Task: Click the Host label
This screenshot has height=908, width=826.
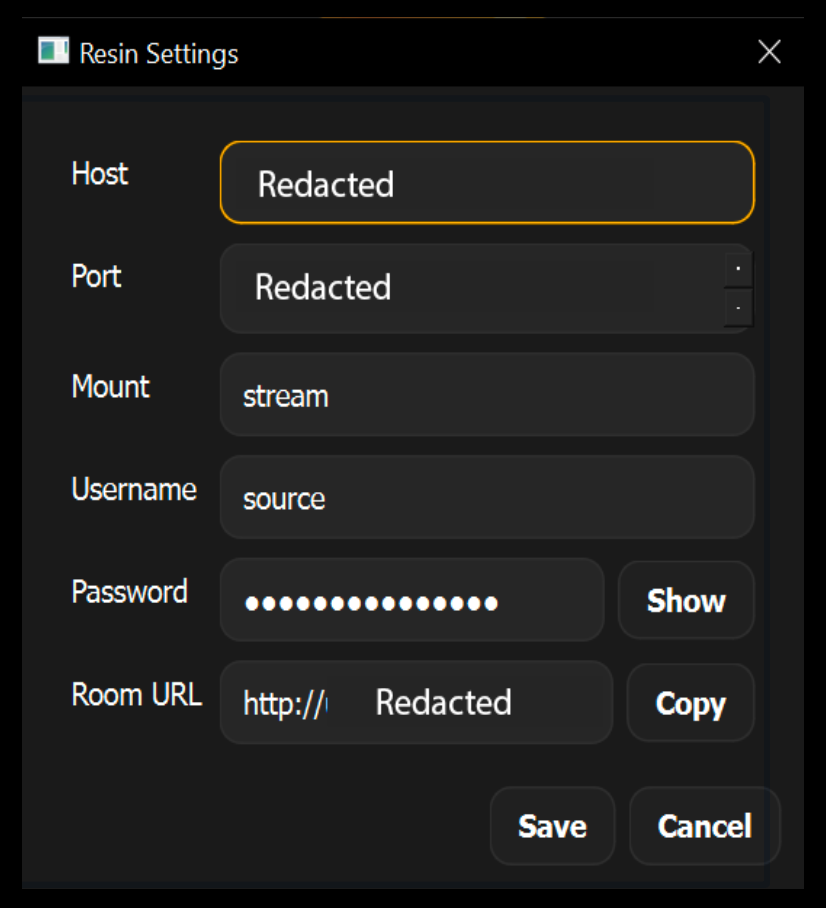Action: [x=100, y=174]
